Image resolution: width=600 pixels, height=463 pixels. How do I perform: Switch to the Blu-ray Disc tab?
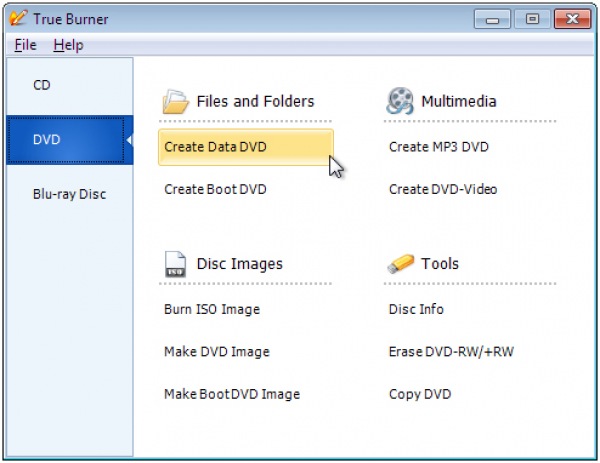click(69, 194)
